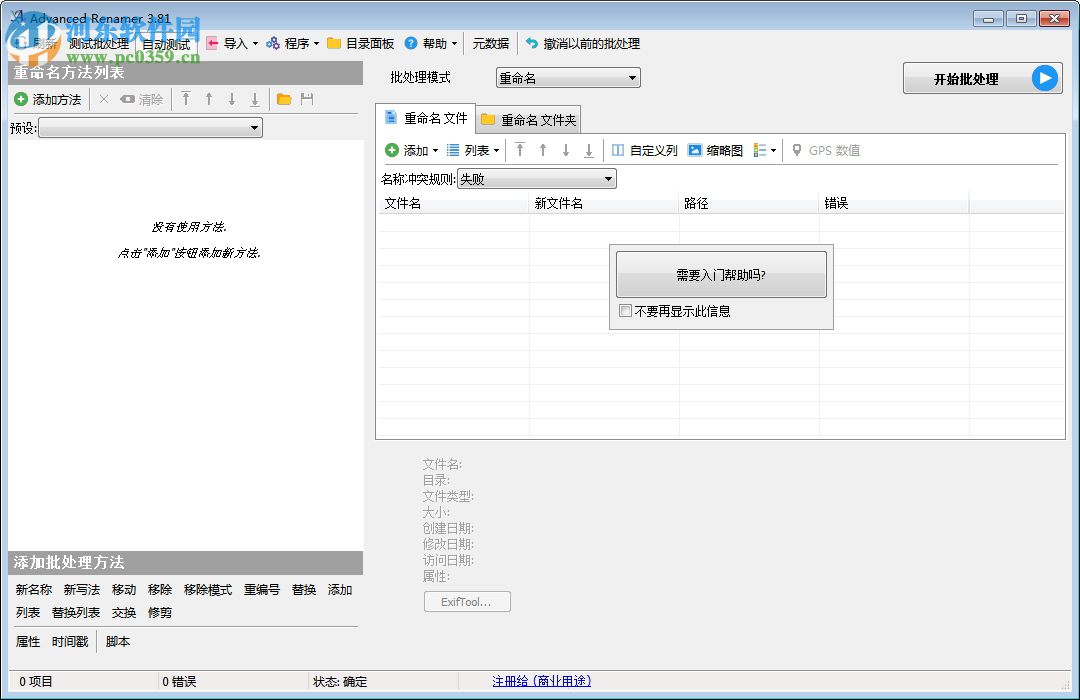Click the 自定义列 (Custom columns) icon
This screenshot has height=700, width=1080.
643,150
